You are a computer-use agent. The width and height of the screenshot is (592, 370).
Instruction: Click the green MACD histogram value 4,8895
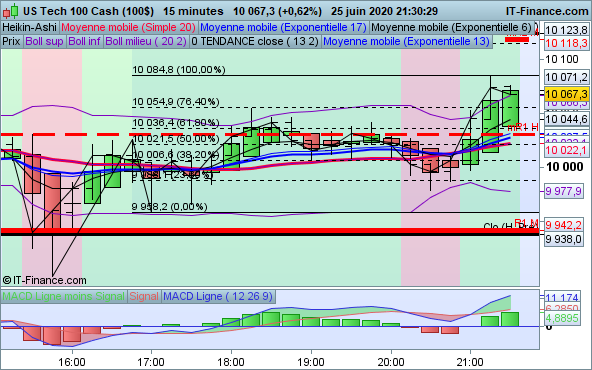pyautogui.click(x=562, y=318)
